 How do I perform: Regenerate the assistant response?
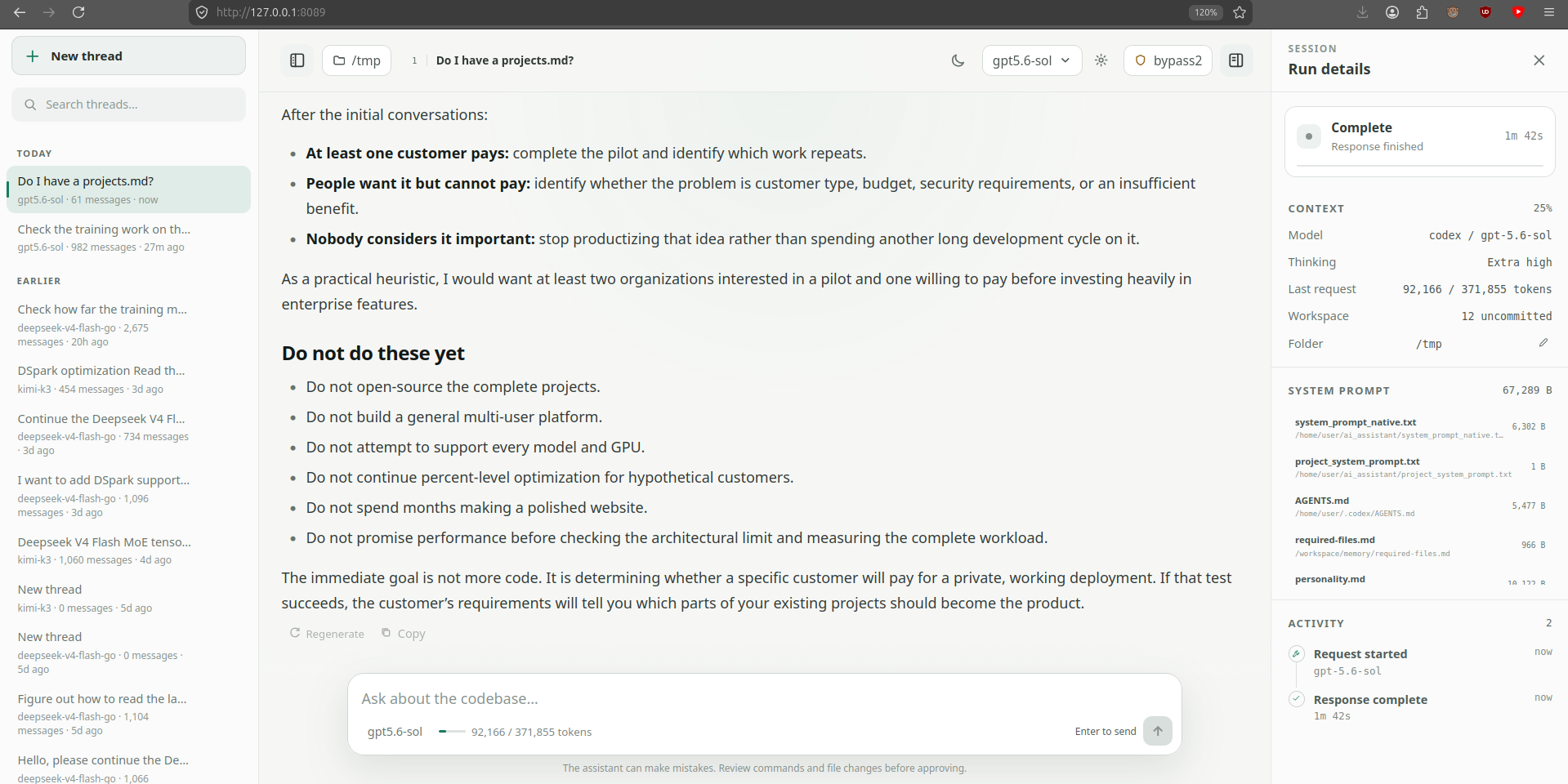(x=327, y=634)
